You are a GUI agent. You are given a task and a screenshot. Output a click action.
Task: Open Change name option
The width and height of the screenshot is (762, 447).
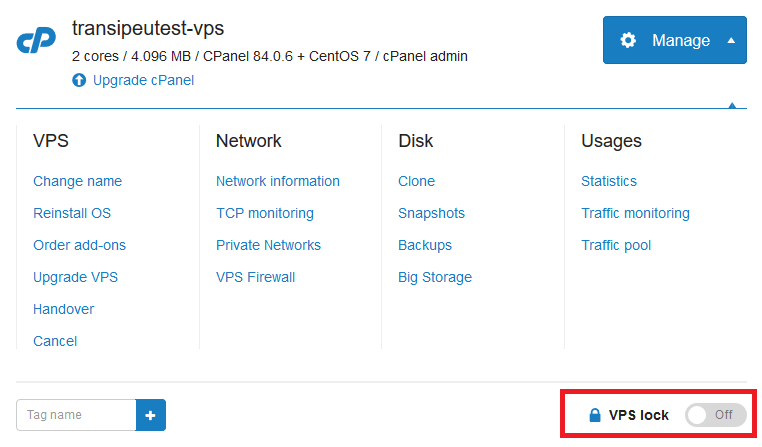pyautogui.click(x=77, y=181)
